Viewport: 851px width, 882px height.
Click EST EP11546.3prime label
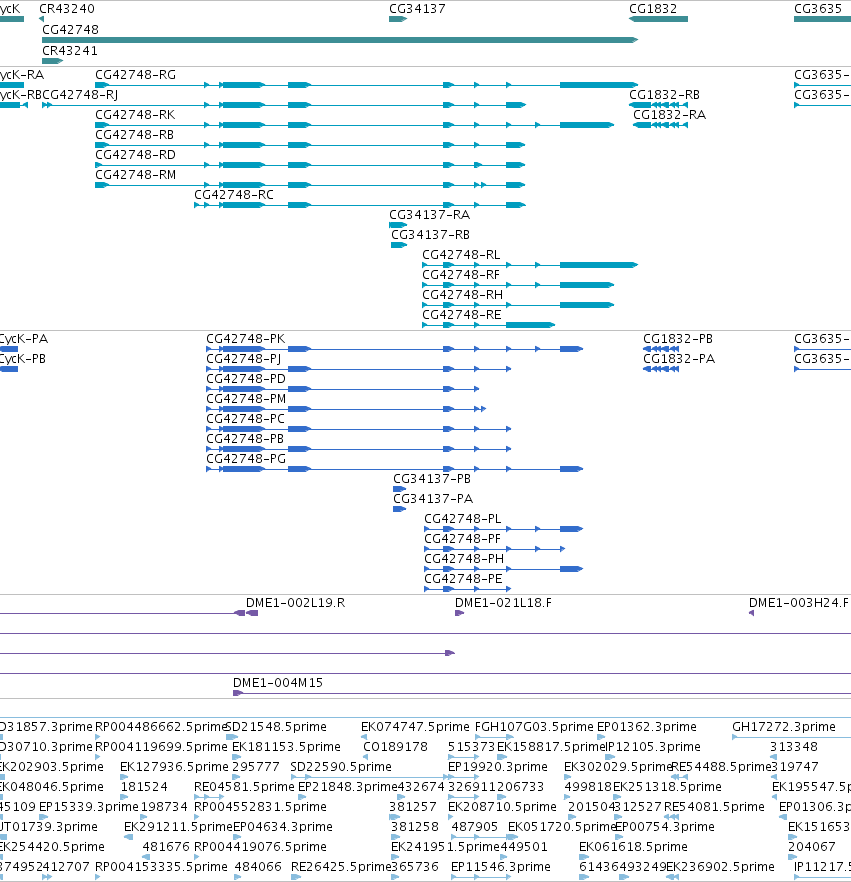(501, 867)
